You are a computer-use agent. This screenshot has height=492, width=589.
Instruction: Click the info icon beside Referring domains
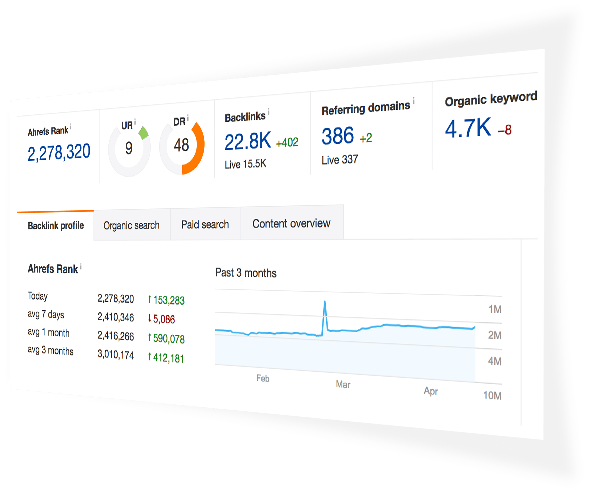(413, 100)
